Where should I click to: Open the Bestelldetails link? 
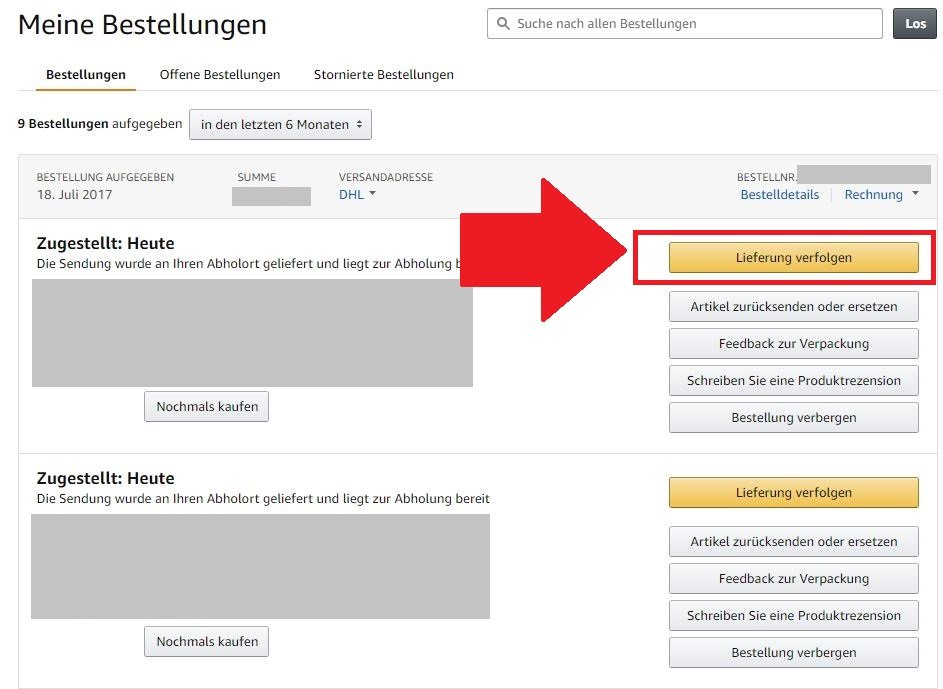[779, 195]
